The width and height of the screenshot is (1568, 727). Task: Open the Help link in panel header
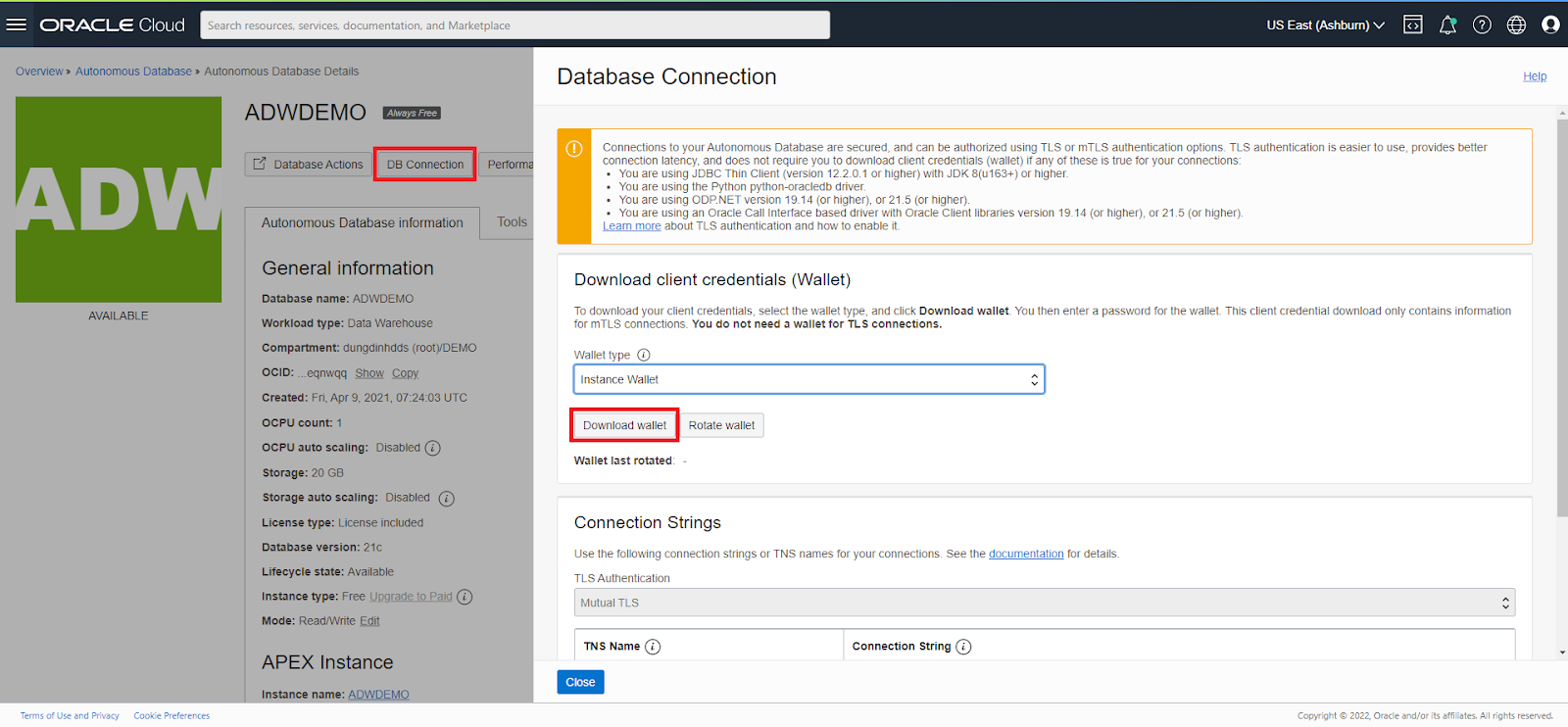coord(1535,76)
